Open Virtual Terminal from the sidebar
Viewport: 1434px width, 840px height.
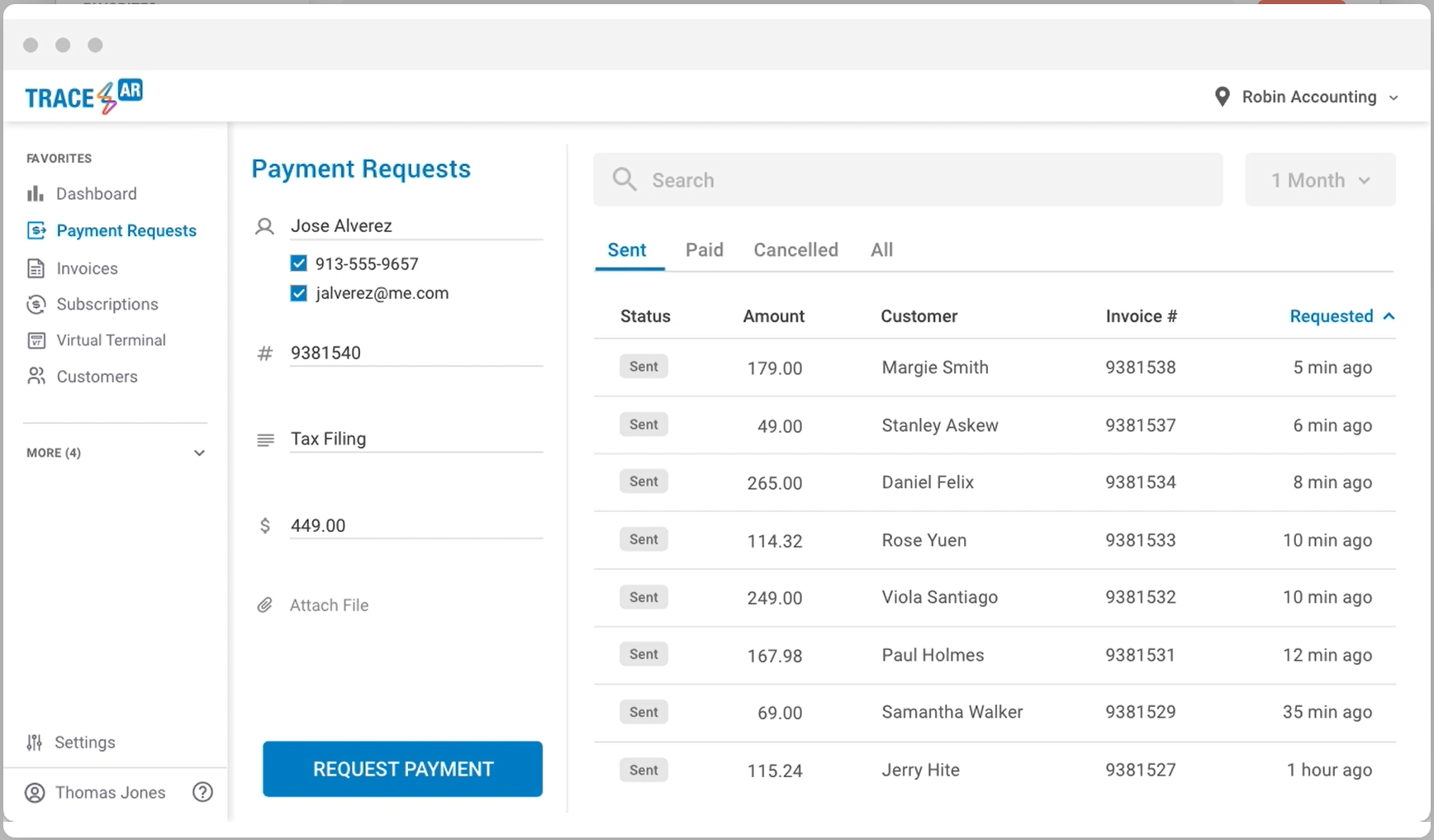[x=111, y=340]
